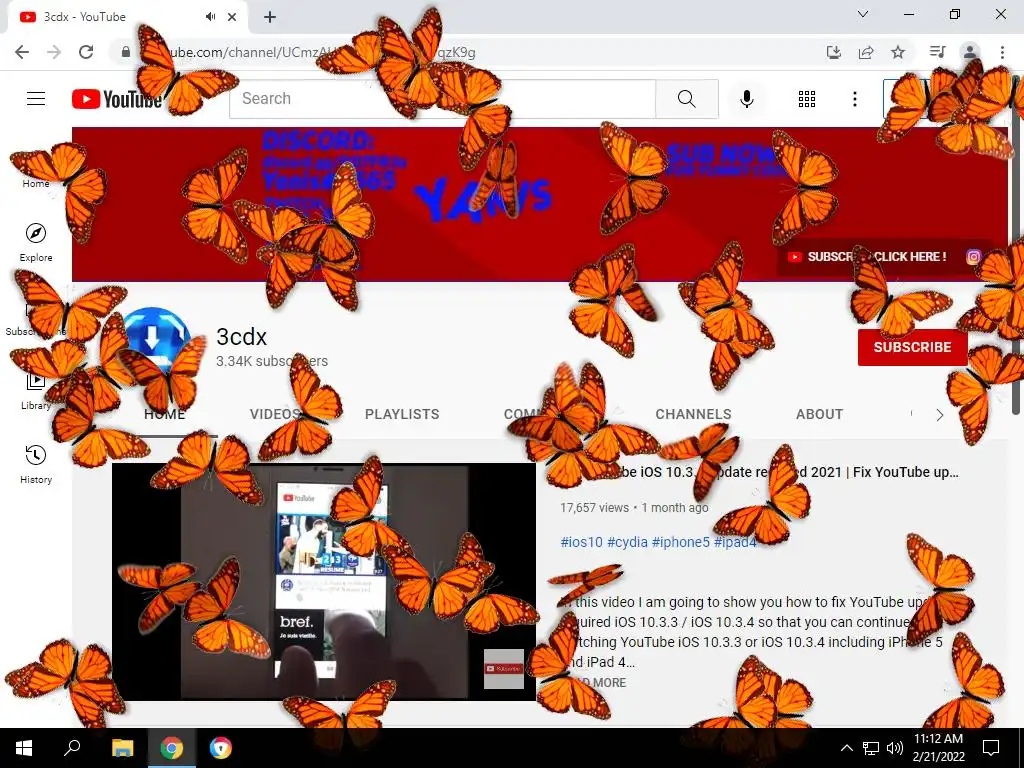
Task: Open Chrome's tab search dropdown arrow
Action: click(863, 14)
